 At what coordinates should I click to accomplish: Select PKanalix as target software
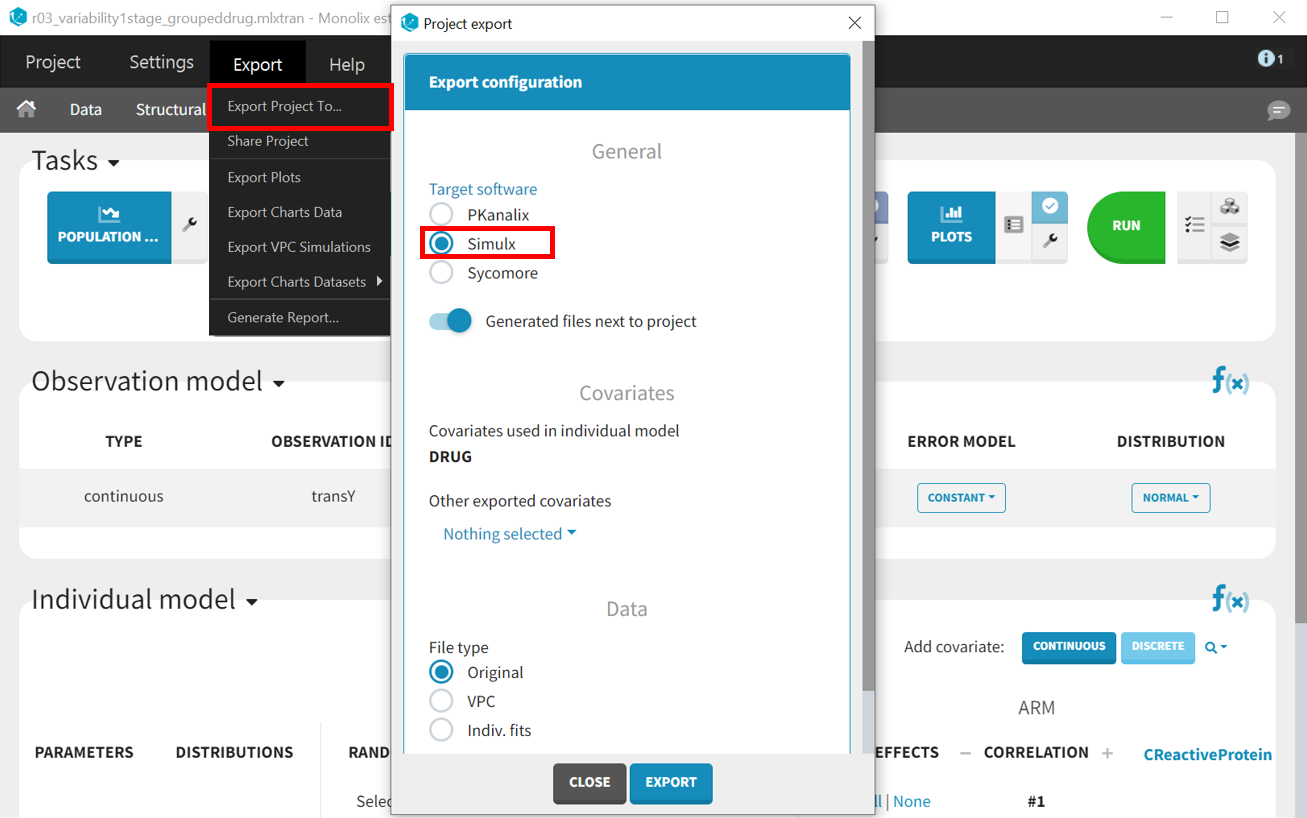pos(441,215)
